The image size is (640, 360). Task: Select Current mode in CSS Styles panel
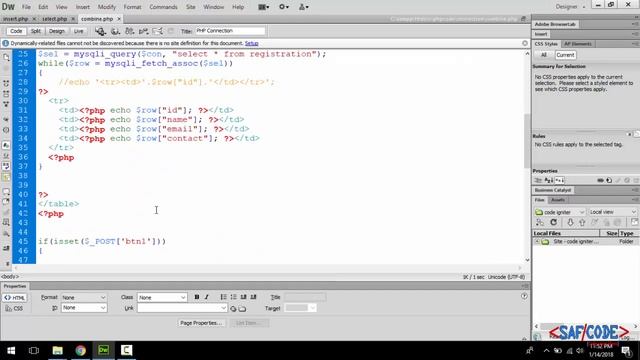[x=565, y=55]
